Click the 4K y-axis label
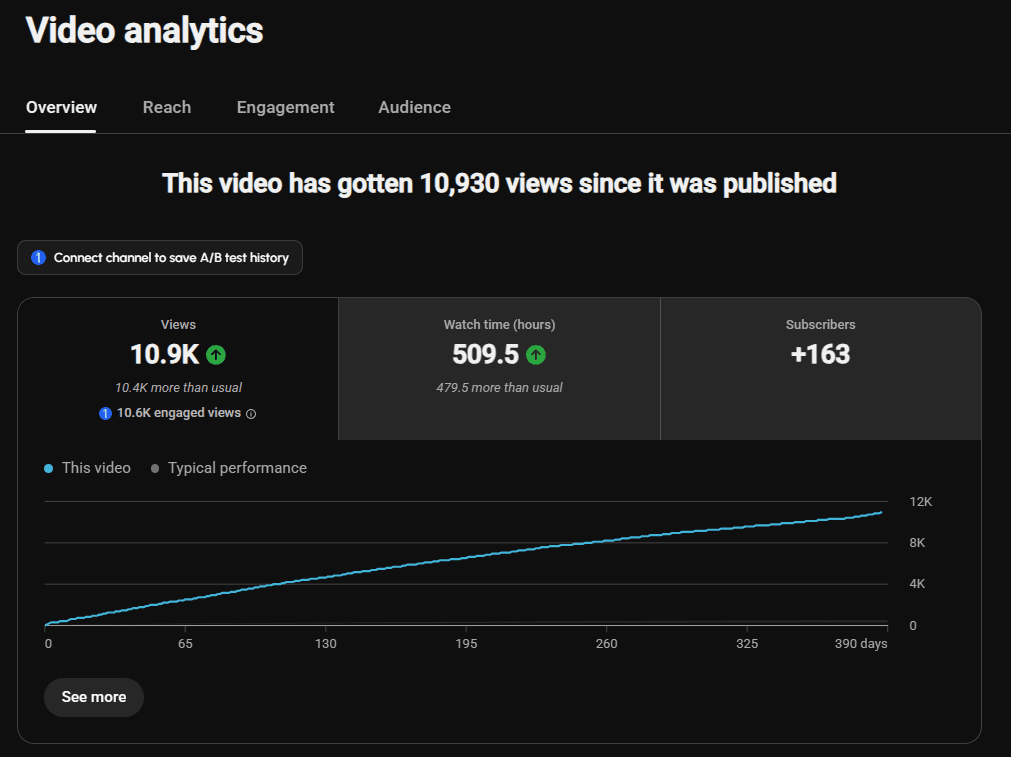This screenshot has height=757, width=1011. (x=917, y=584)
